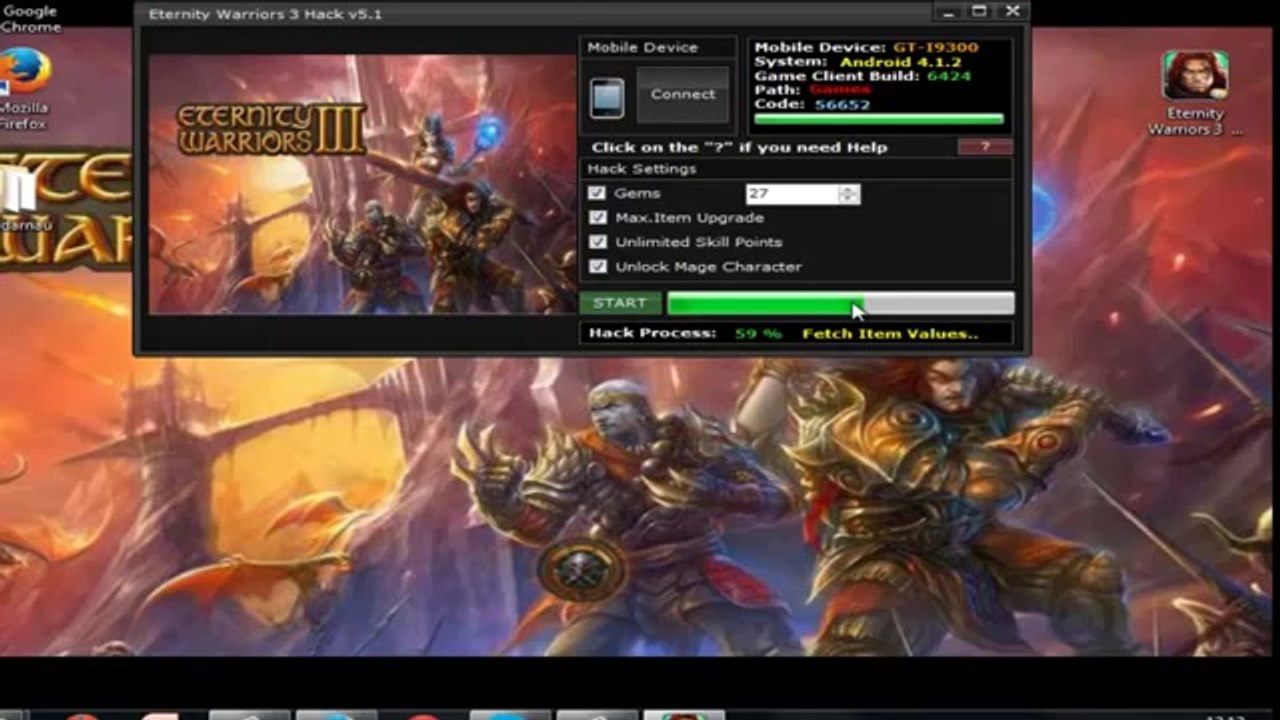Open the Google Chrome desktop shortcut
Image resolution: width=1280 pixels, height=720 pixels.
pyautogui.click(x=29, y=18)
